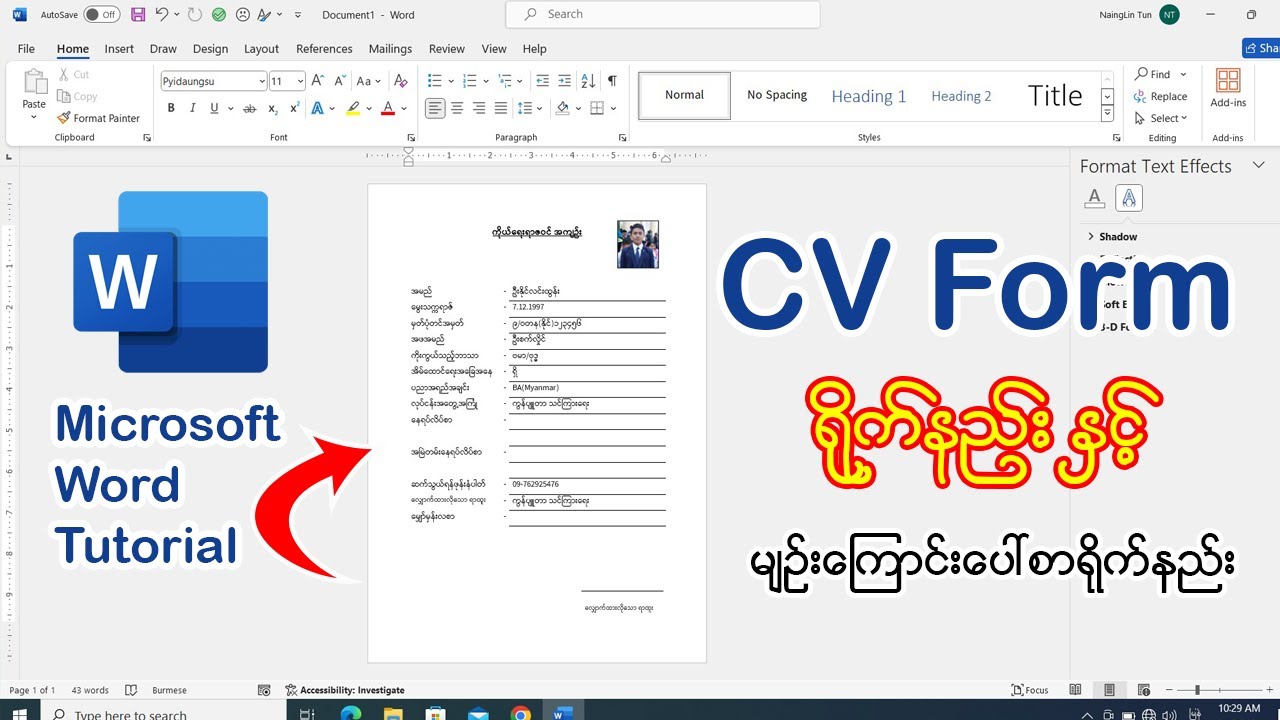The image size is (1280, 720).
Task: Toggle strikethrough formatting
Action: 248,108
